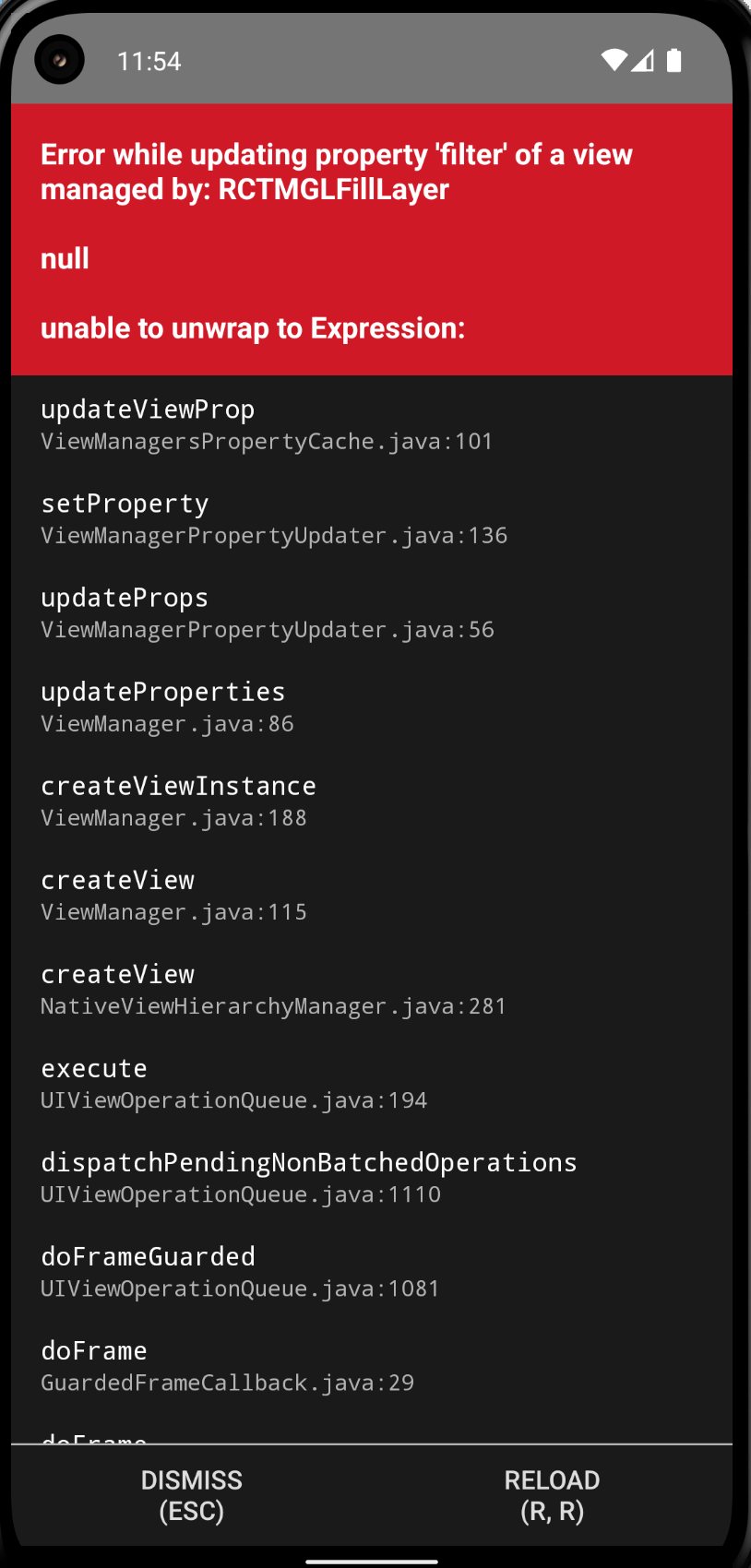Tap the navigation gesture bar
This screenshot has height=1568, width=751.
tap(375, 1555)
